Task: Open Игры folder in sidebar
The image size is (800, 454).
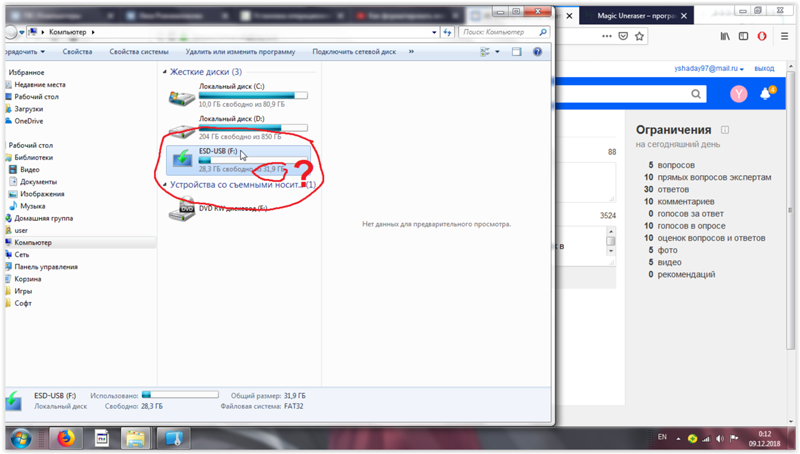Action: tap(23, 291)
